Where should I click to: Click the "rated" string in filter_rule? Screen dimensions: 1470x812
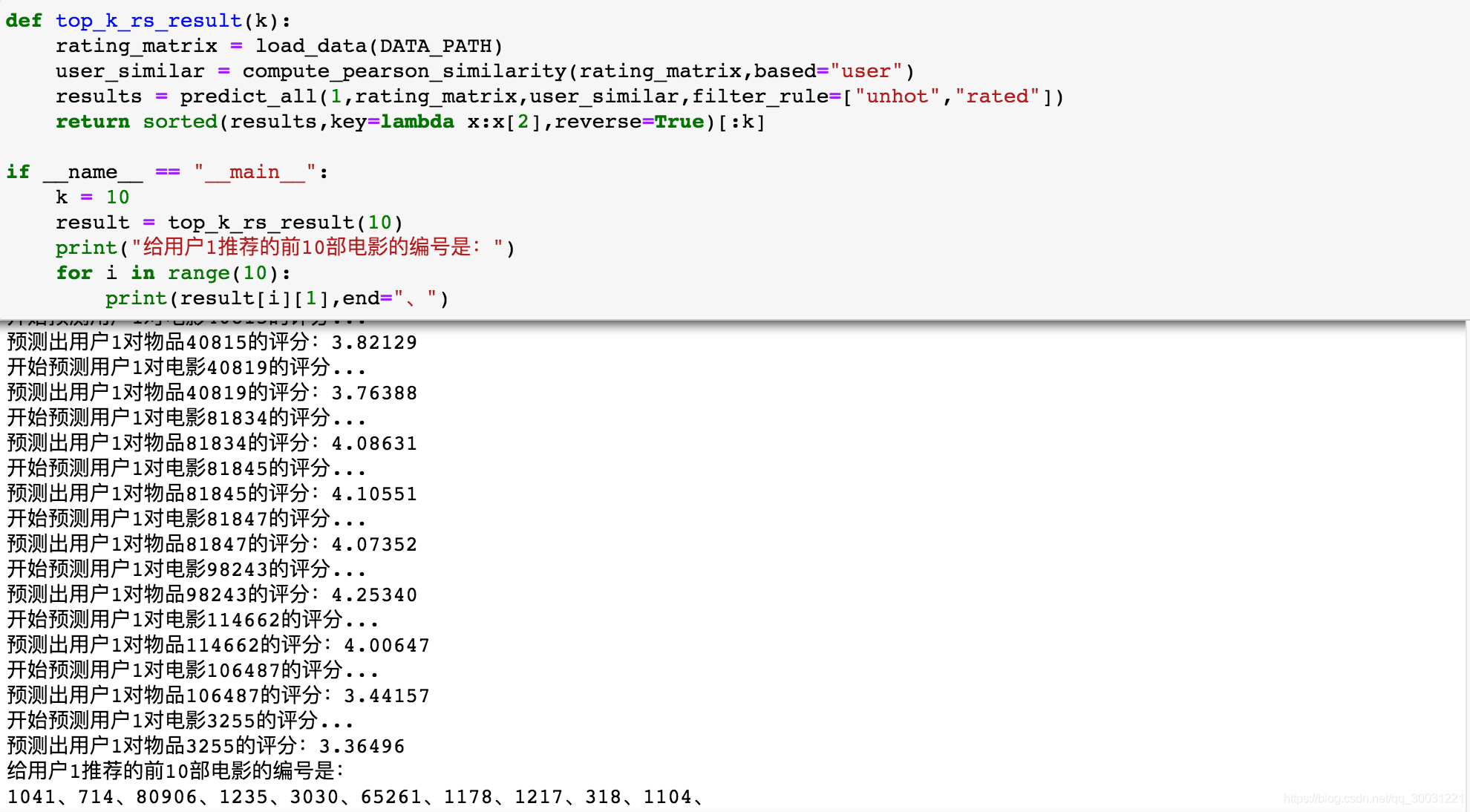tap(997, 96)
